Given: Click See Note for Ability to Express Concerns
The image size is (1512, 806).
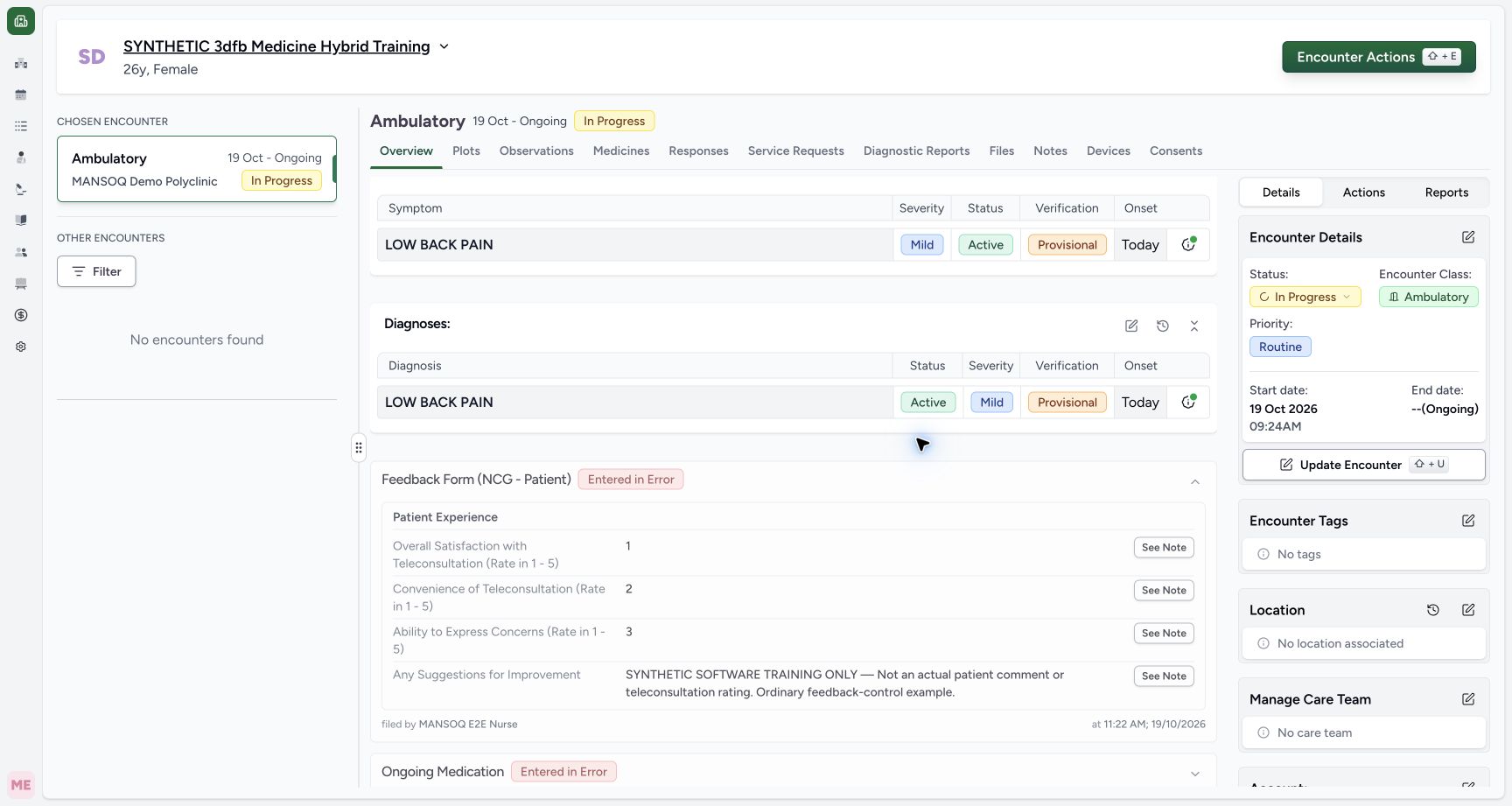Looking at the screenshot, I should (1164, 634).
